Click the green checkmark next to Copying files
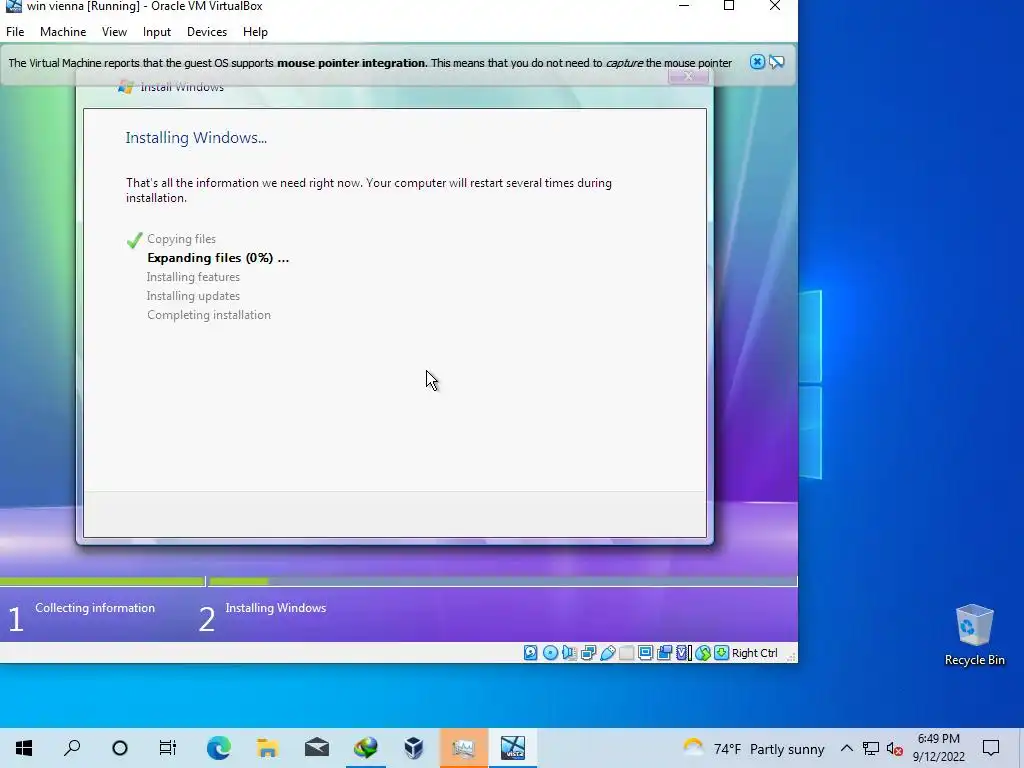The height and width of the screenshot is (768, 1024). pyautogui.click(x=135, y=240)
